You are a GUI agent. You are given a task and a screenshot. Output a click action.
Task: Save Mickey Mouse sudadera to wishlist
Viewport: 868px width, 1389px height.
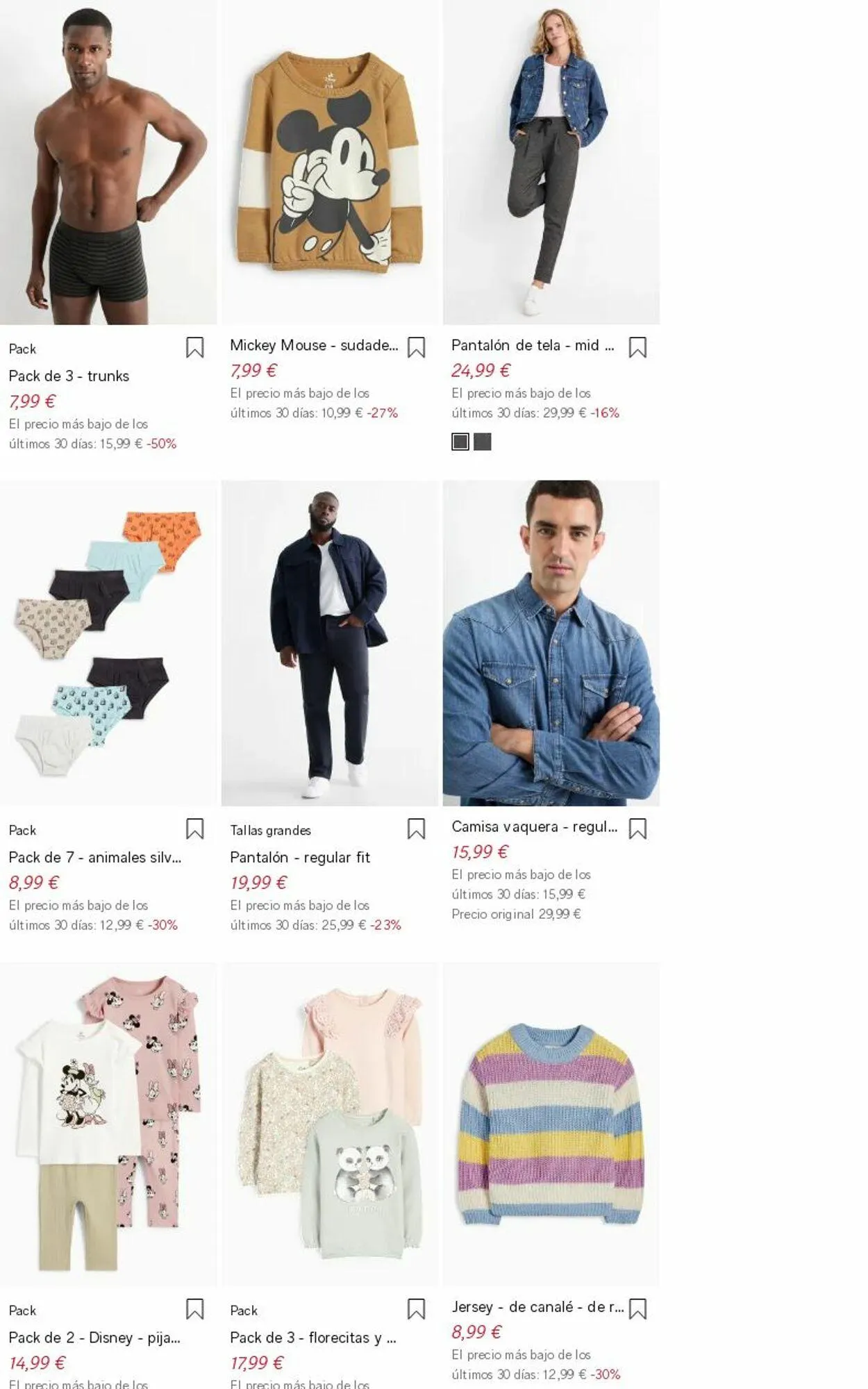coord(416,347)
